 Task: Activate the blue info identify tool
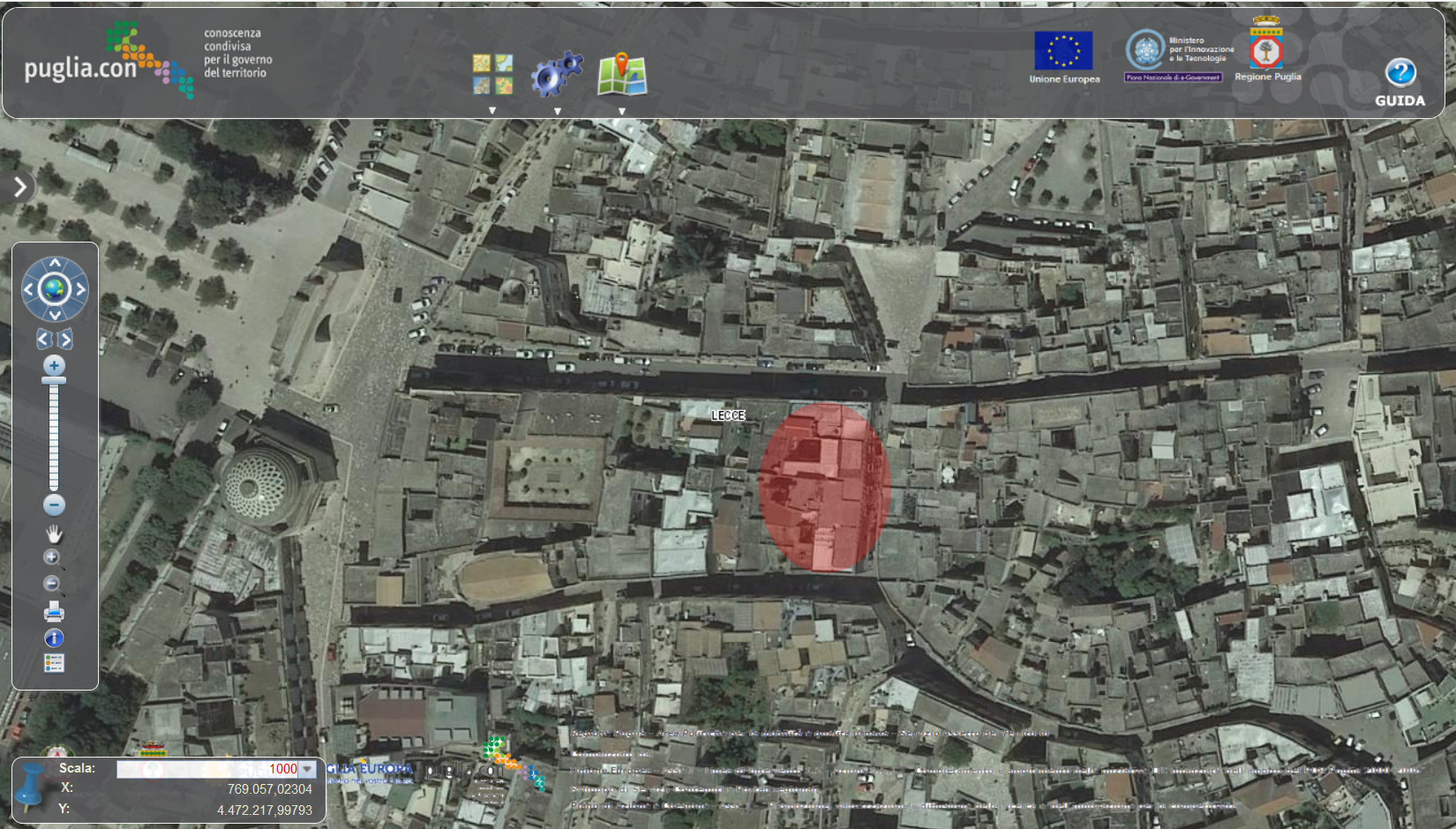click(54, 638)
